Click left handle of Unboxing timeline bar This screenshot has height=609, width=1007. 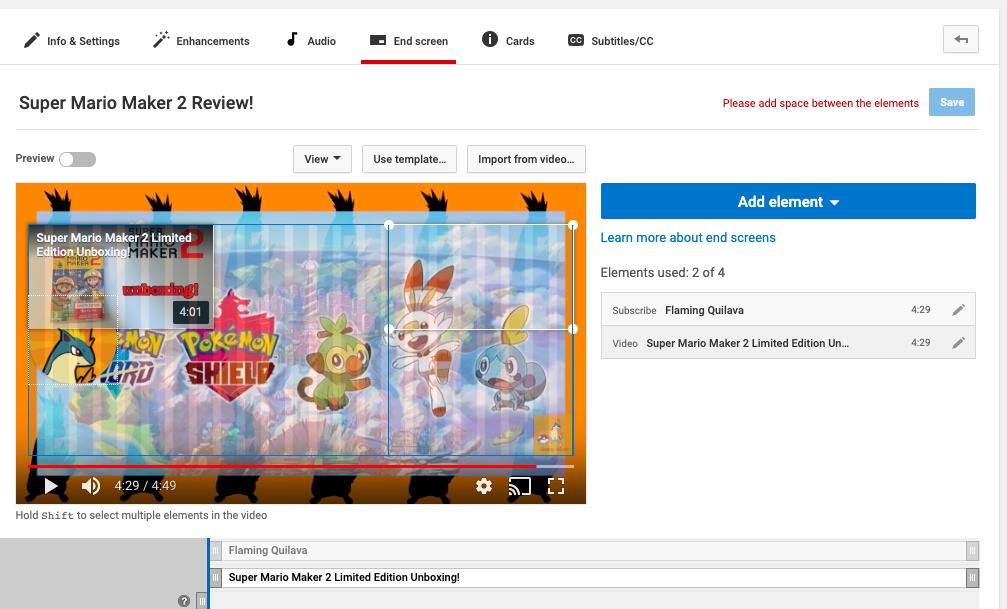tap(216, 577)
